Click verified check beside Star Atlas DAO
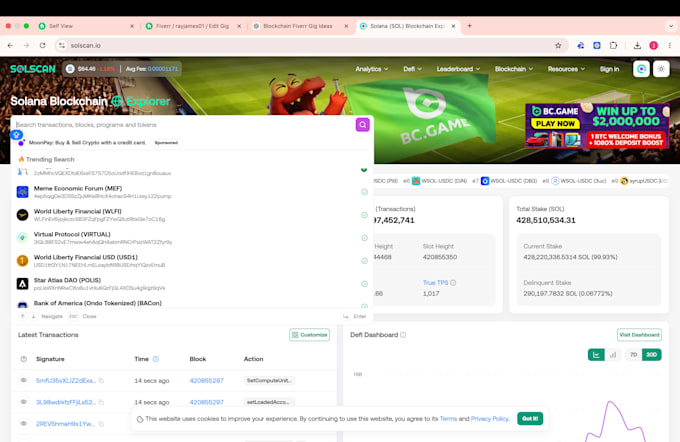This screenshot has width=680, height=442. 364,284
